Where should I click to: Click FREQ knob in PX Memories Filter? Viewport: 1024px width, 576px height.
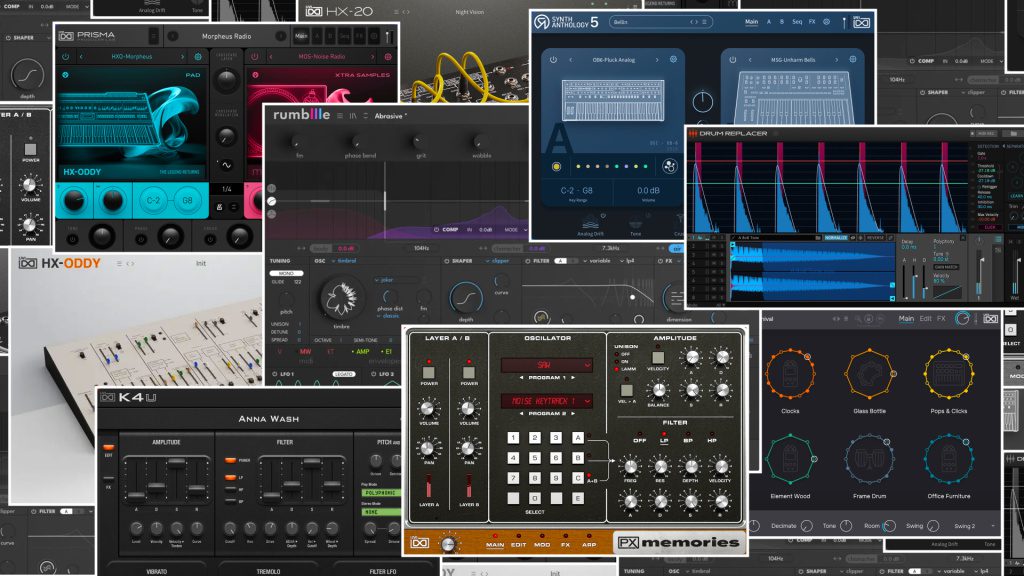[x=630, y=466]
